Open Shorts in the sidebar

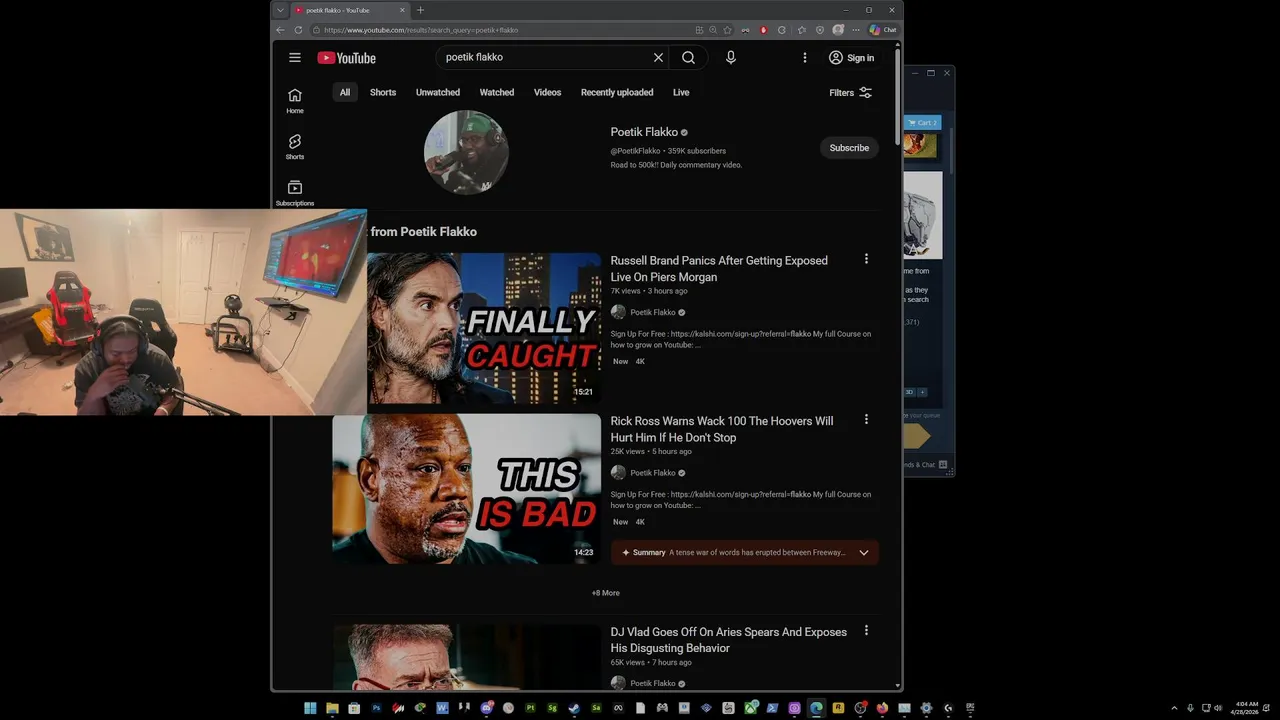pos(295,147)
